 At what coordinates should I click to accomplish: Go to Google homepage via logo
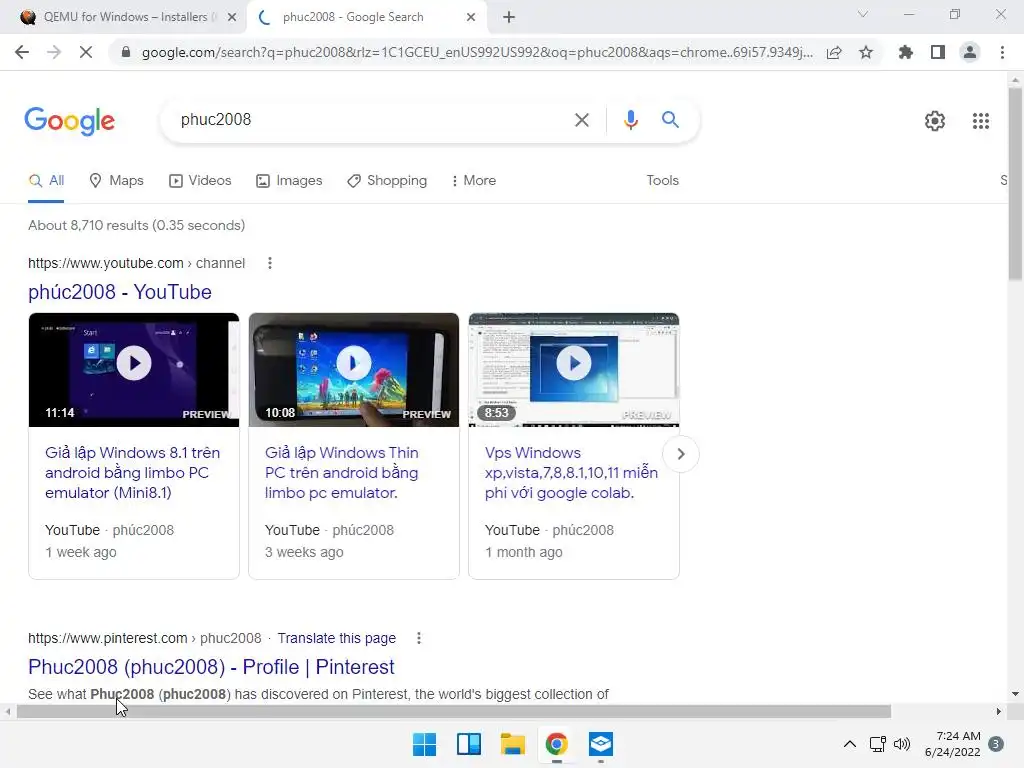point(70,121)
